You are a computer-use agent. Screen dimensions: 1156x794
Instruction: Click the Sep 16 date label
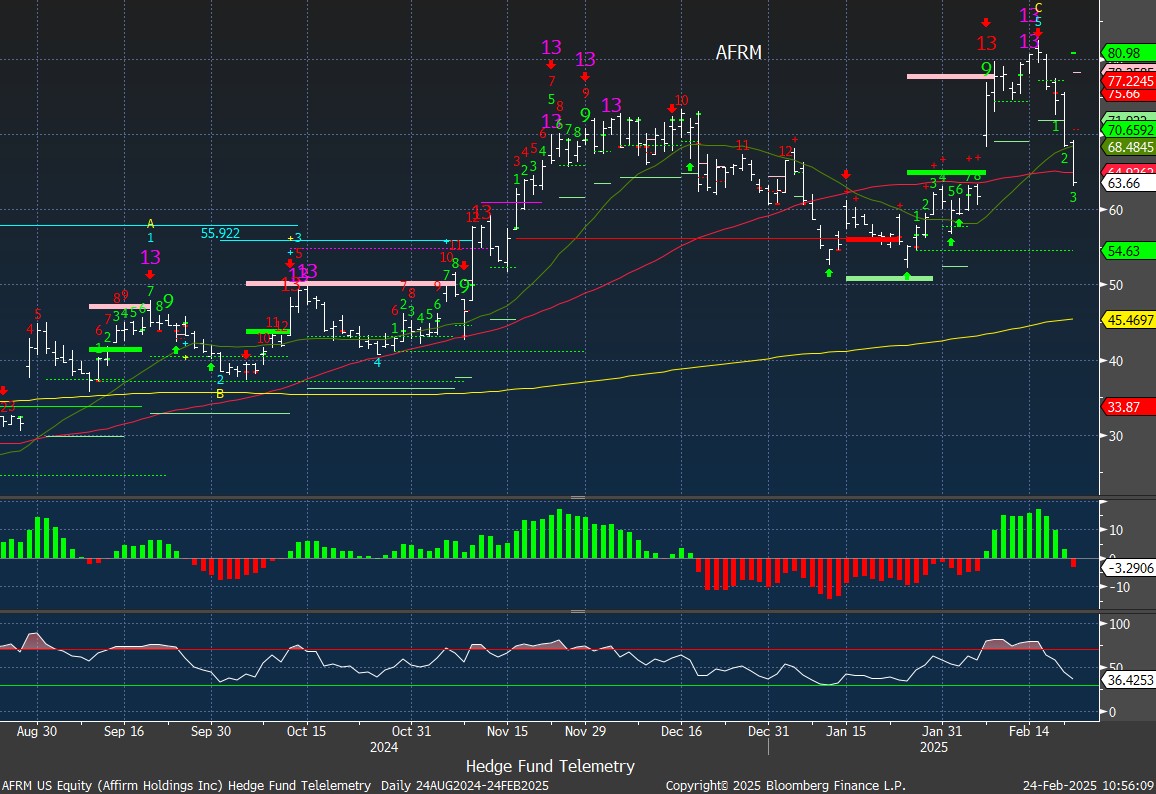click(124, 731)
